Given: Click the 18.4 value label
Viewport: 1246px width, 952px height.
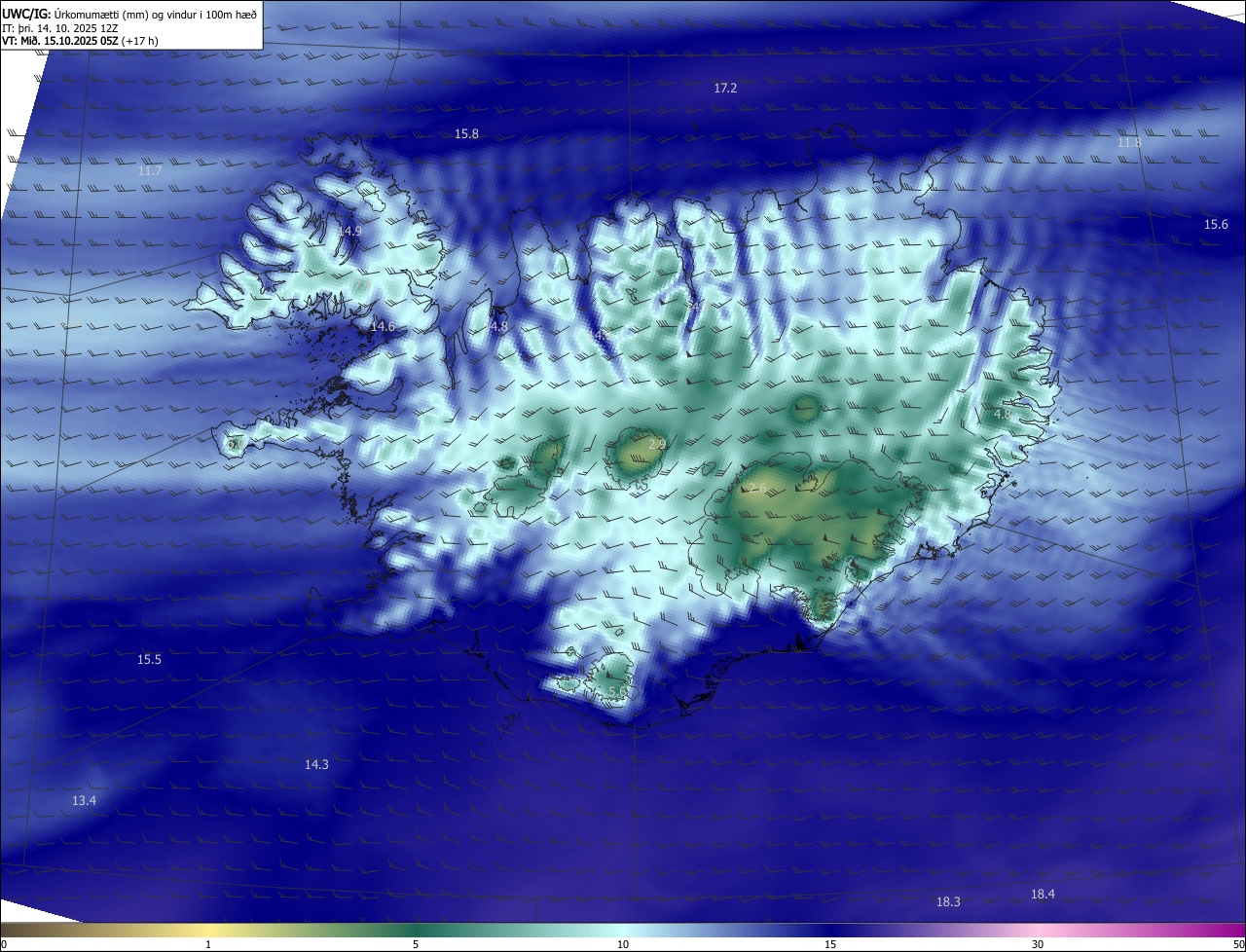Looking at the screenshot, I should click(1043, 895).
